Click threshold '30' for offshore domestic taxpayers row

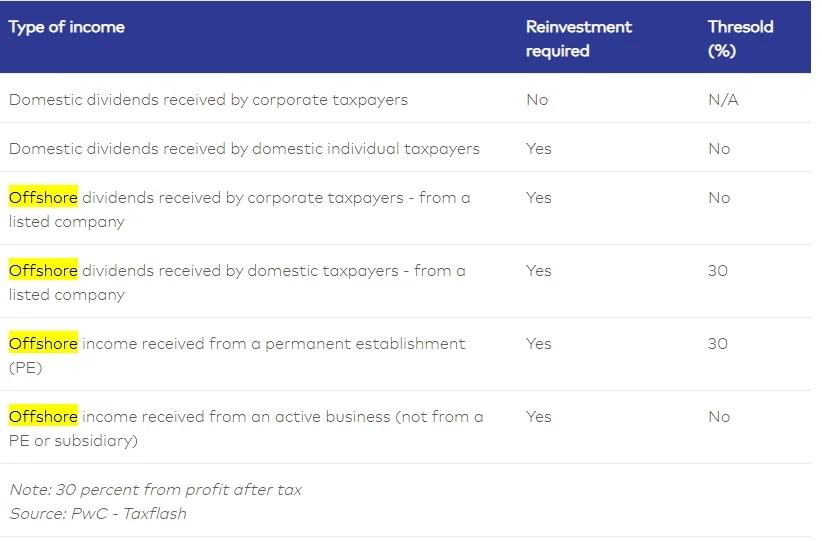pyautogui.click(x=718, y=270)
